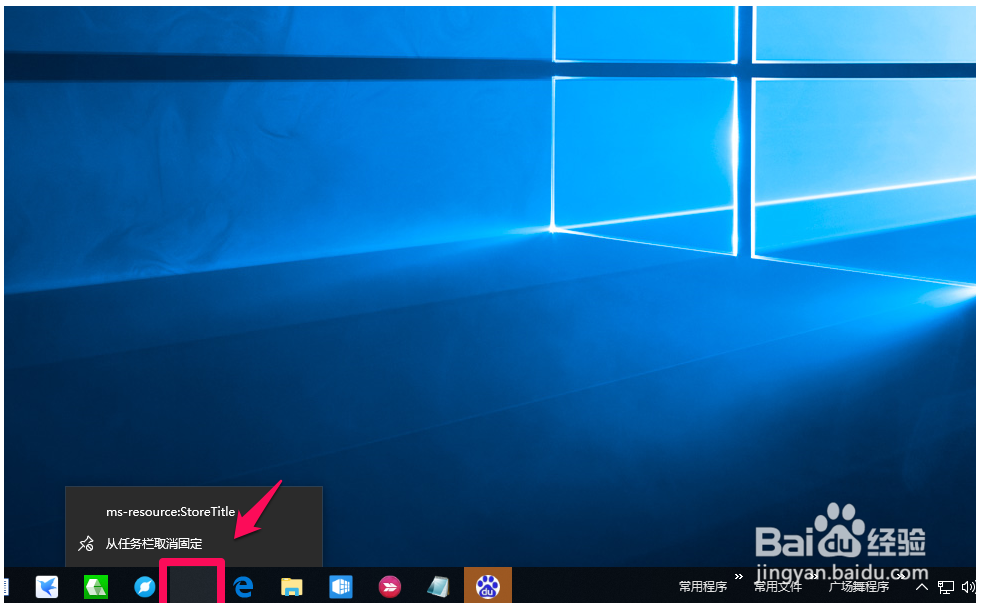
Task: Open Microsoft Edge from taskbar
Action: pos(243,587)
